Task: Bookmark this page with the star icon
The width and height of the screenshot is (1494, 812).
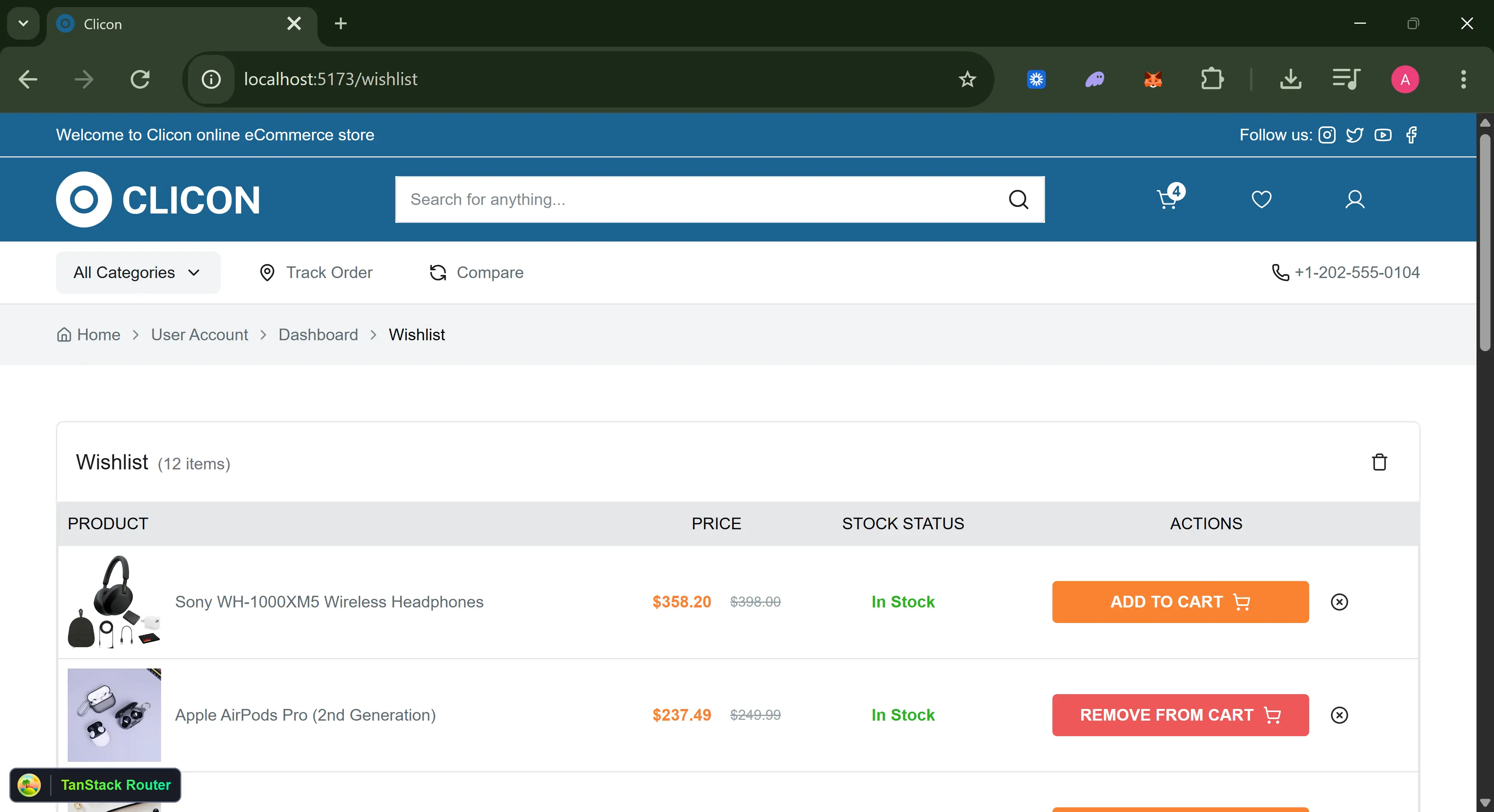Action: tap(967, 79)
